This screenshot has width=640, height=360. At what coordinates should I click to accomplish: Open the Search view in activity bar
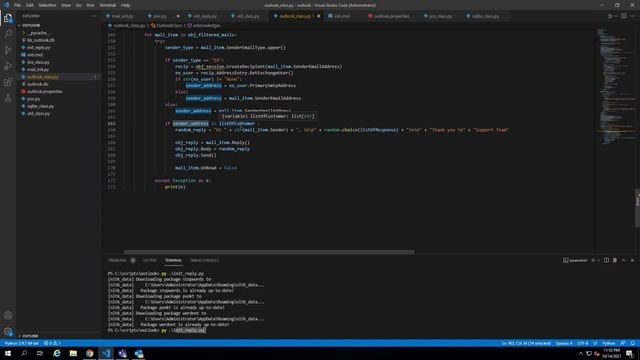8,34
